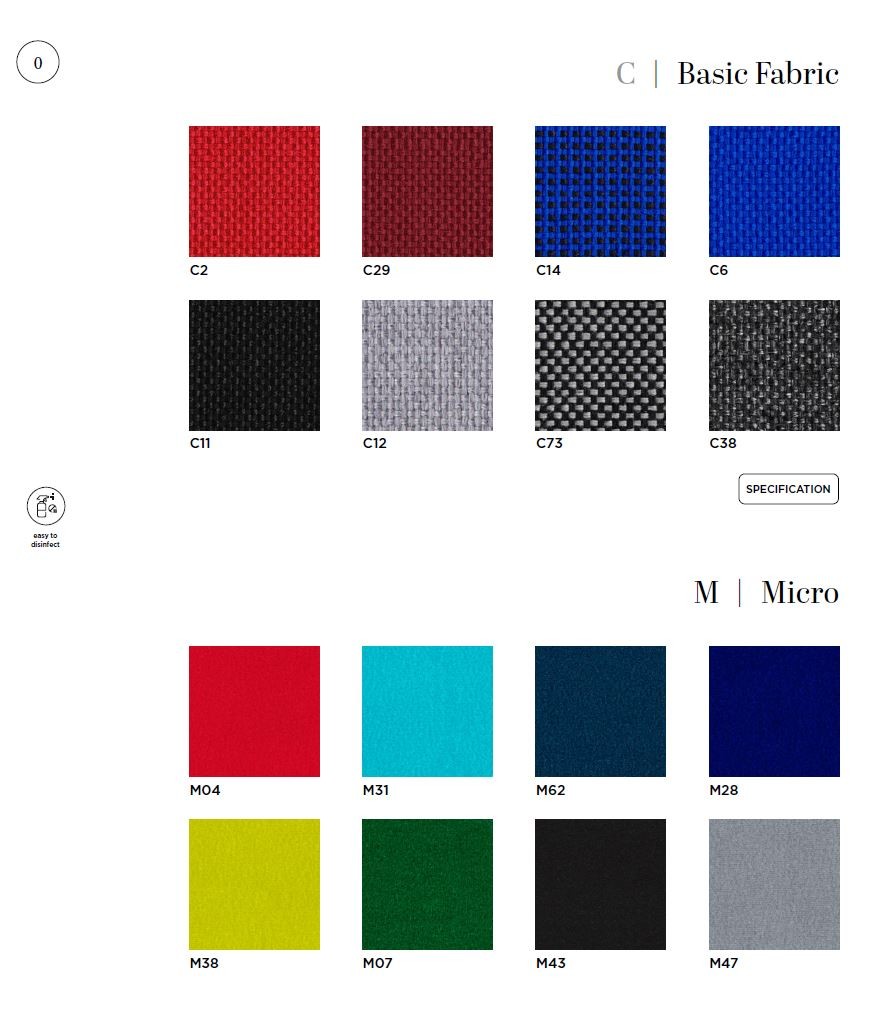Select the M62 dark teal swatch
This screenshot has height=1009, width=875.
click(x=600, y=711)
